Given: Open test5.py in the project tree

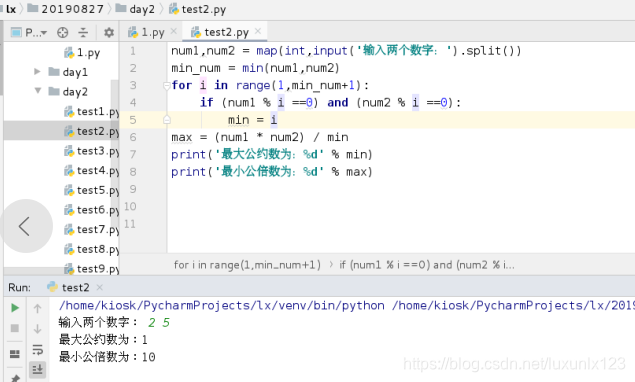Looking at the screenshot, I should pos(92,190).
